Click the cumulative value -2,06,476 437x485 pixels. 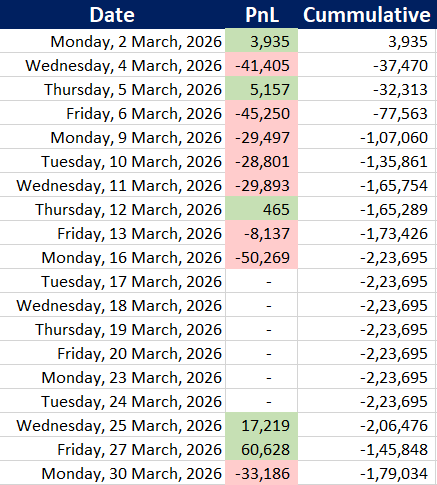367,425
